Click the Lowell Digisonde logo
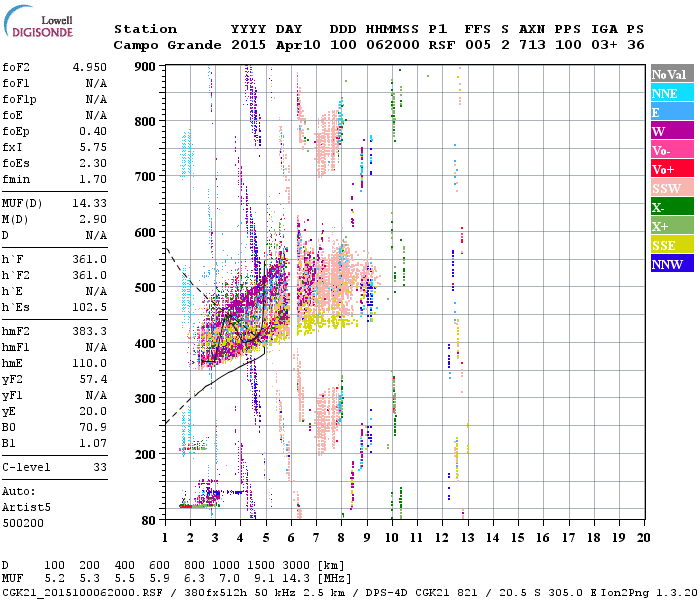 point(38,22)
